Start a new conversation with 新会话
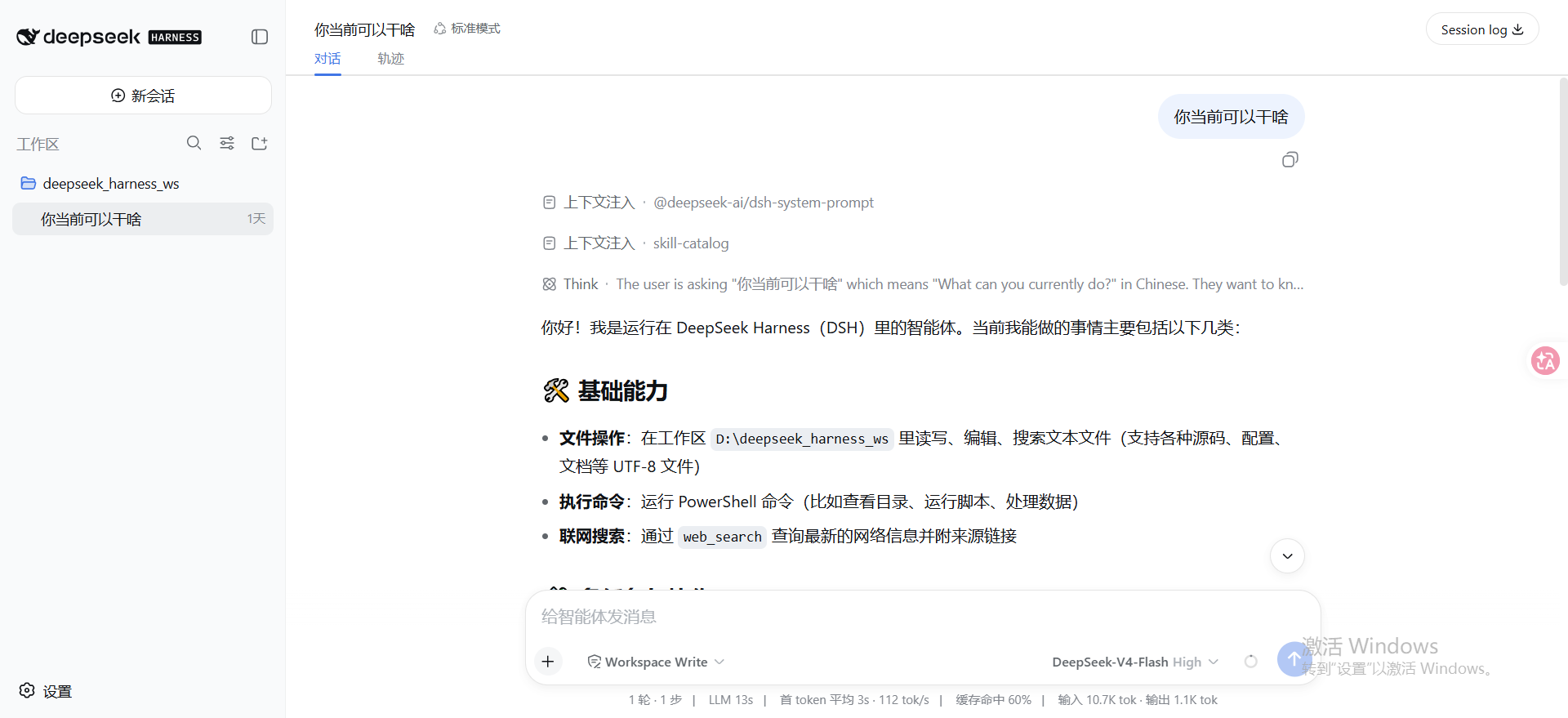Screen dimensions: 1568x718 143,96
